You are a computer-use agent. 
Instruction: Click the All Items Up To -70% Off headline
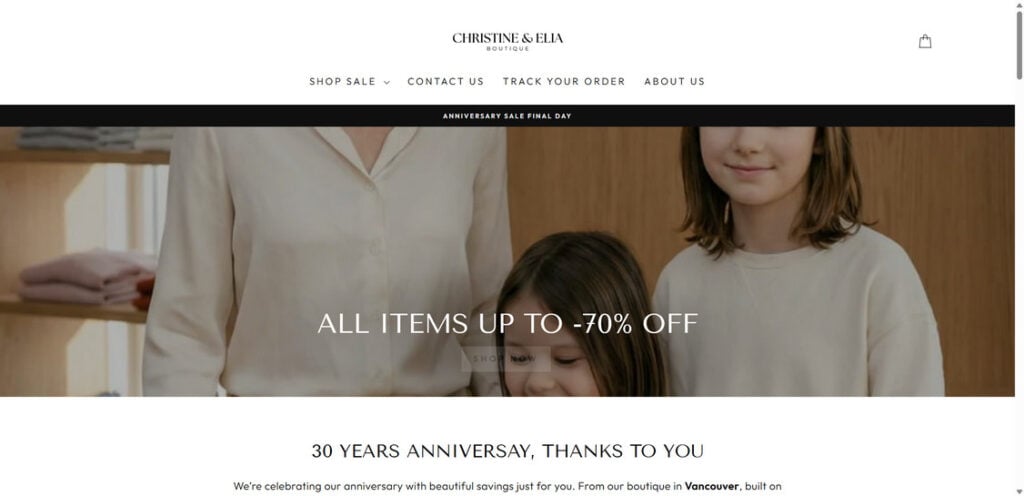(507, 324)
